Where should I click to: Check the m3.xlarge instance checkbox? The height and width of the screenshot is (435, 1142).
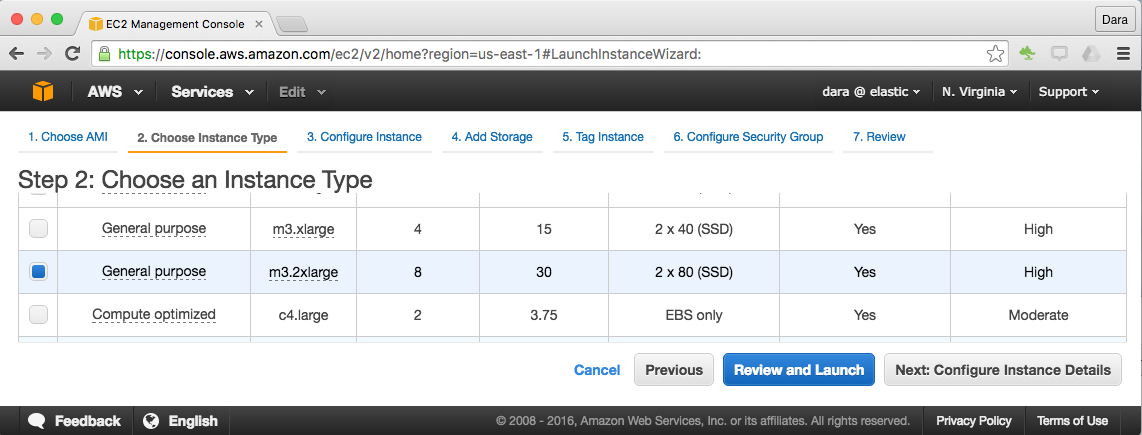pyautogui.click(x=38, y=229)
